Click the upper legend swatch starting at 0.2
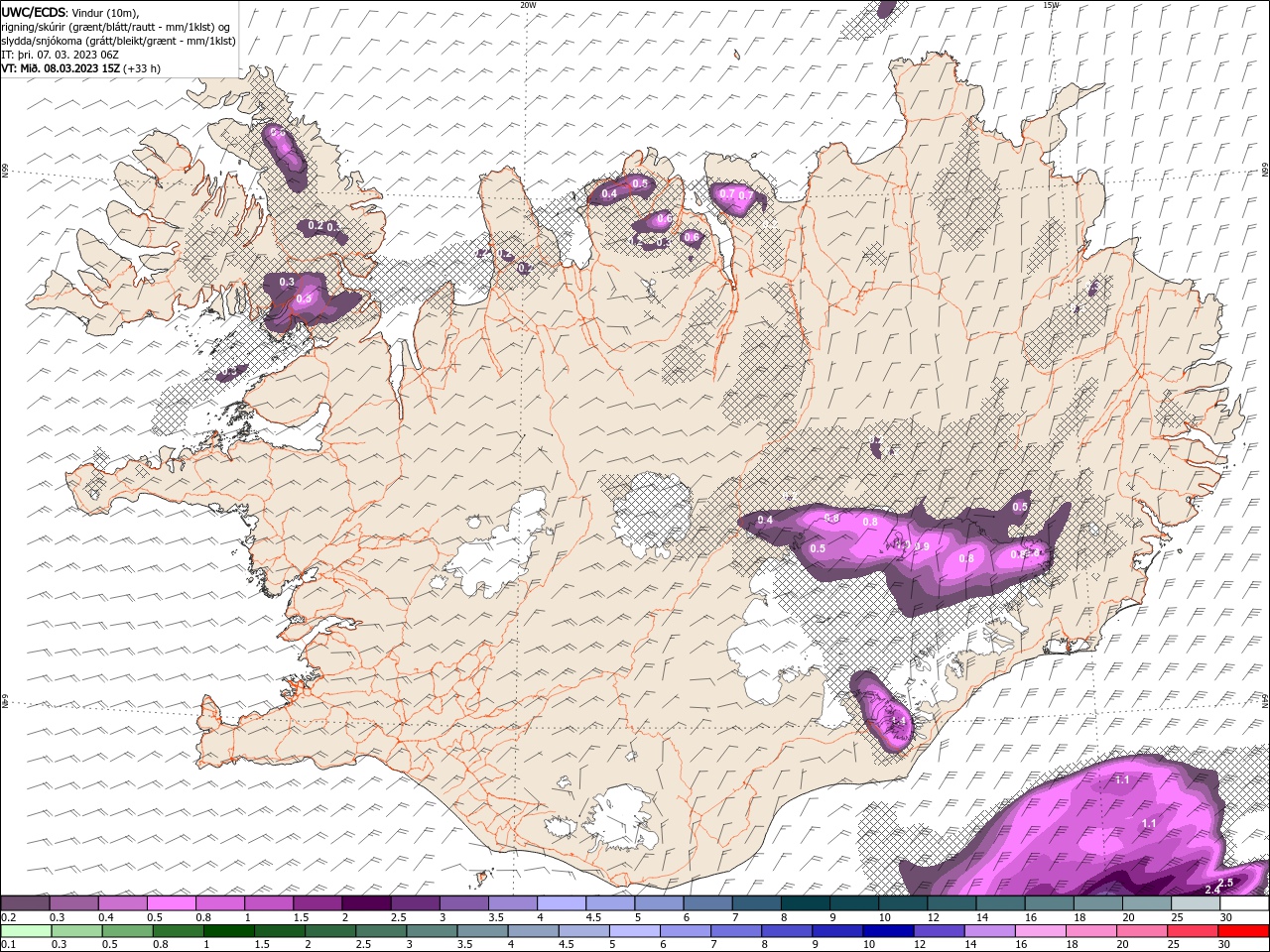The image size is (1270, 952). (x=26, y=903)
